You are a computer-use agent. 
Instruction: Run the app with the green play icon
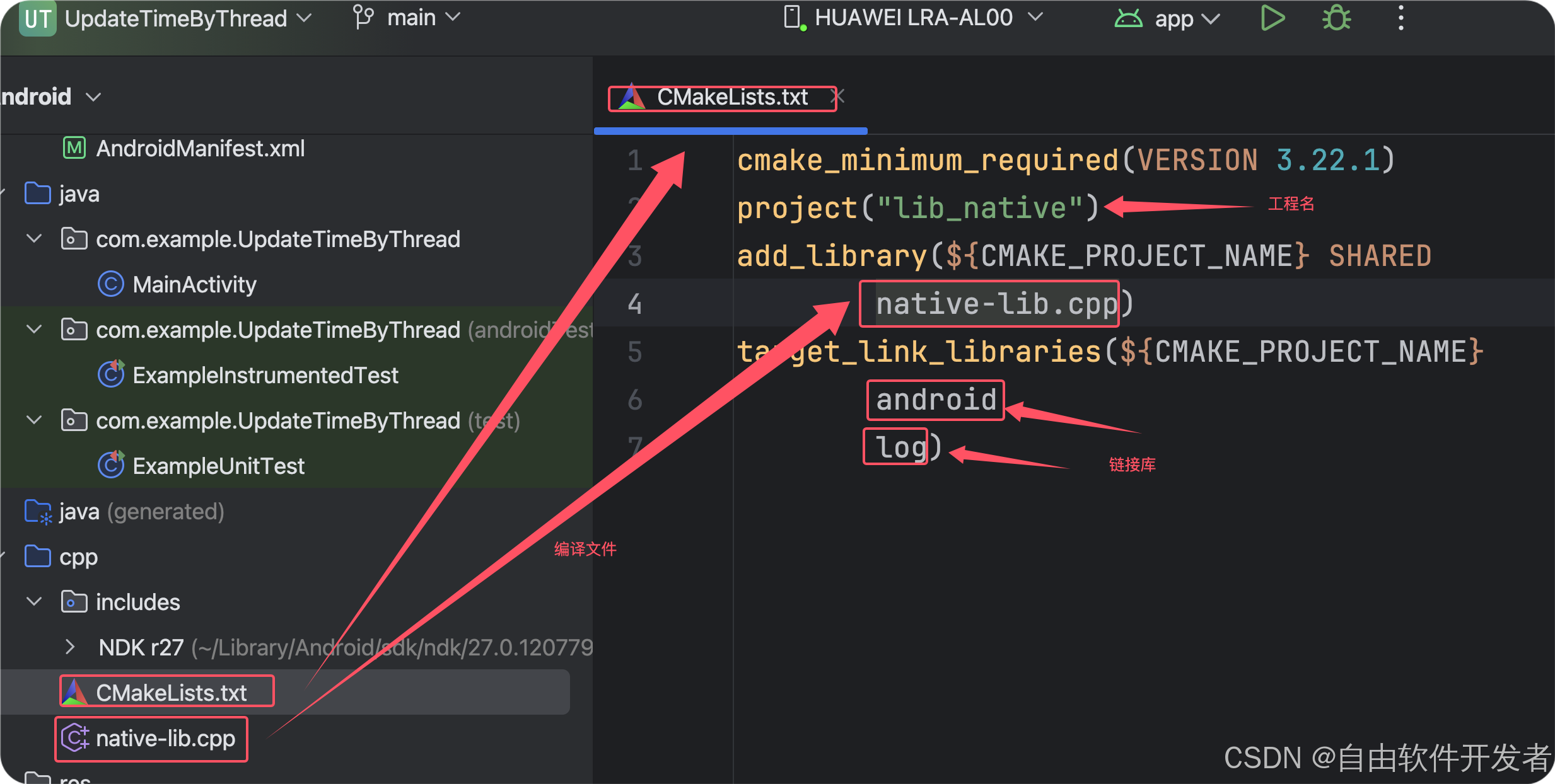pyautogui.click(x=1273, y=18)
